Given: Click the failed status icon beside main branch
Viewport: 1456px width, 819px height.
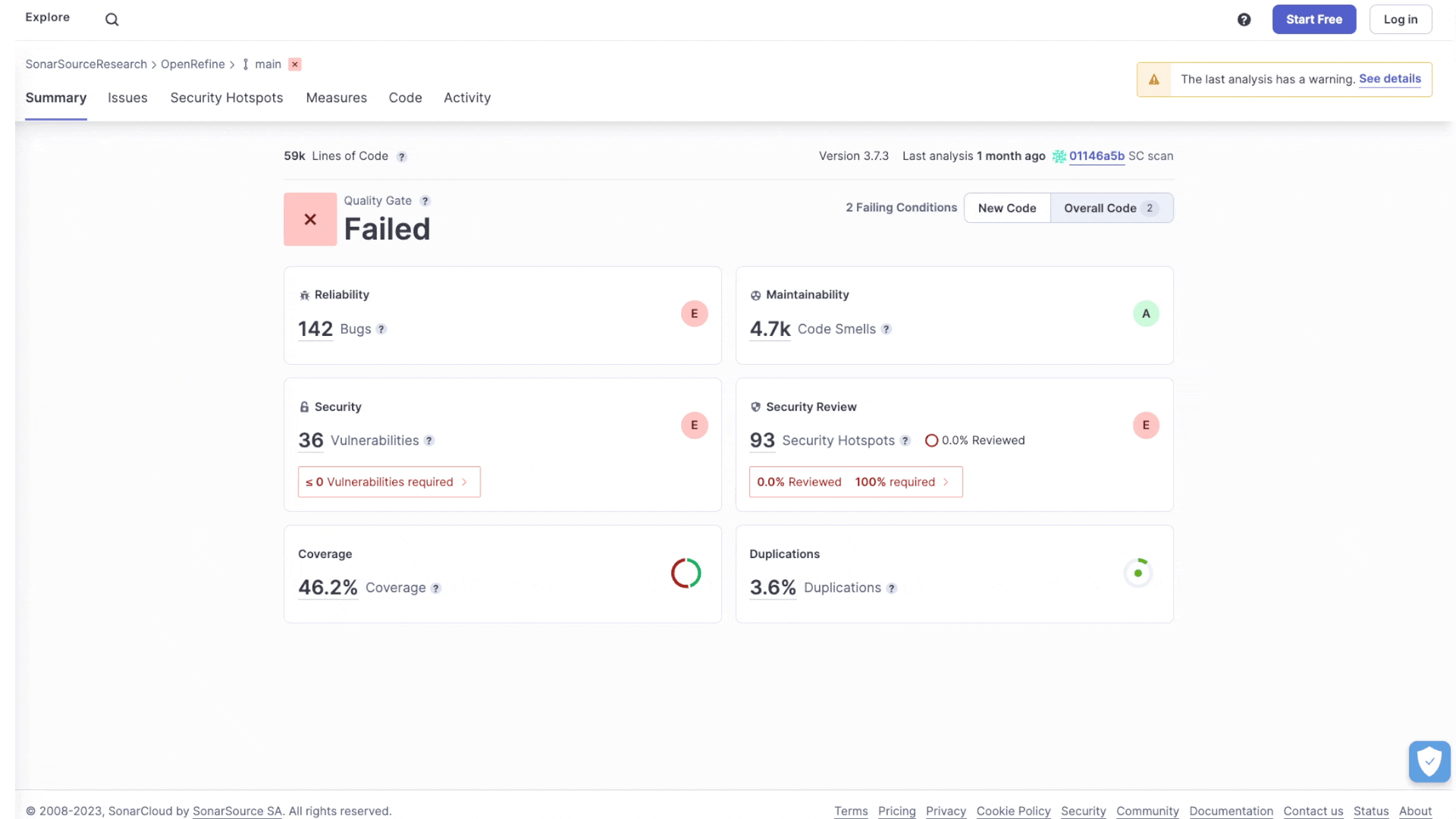Looking at the screenshot, I should pos(295,64).
